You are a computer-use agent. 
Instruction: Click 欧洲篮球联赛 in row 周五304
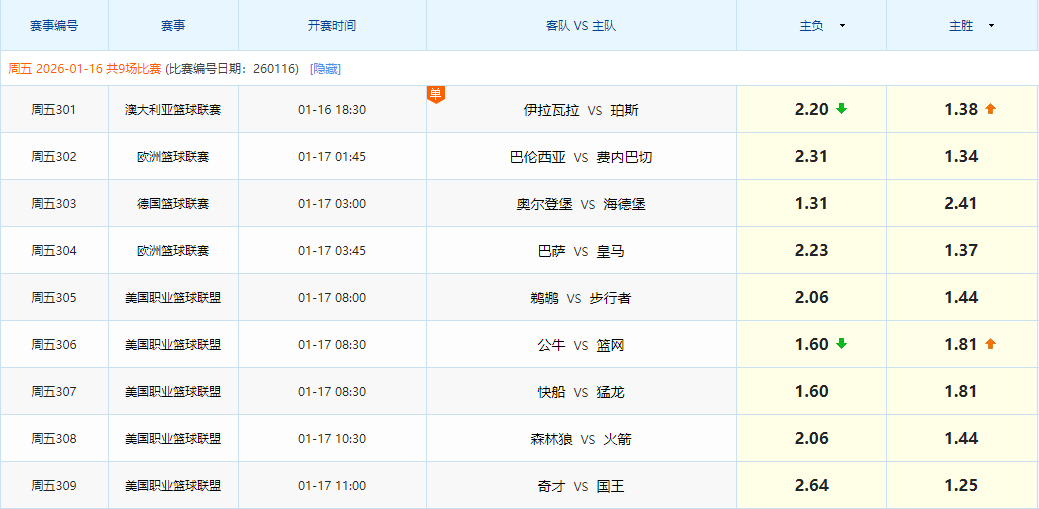(173, 251)
